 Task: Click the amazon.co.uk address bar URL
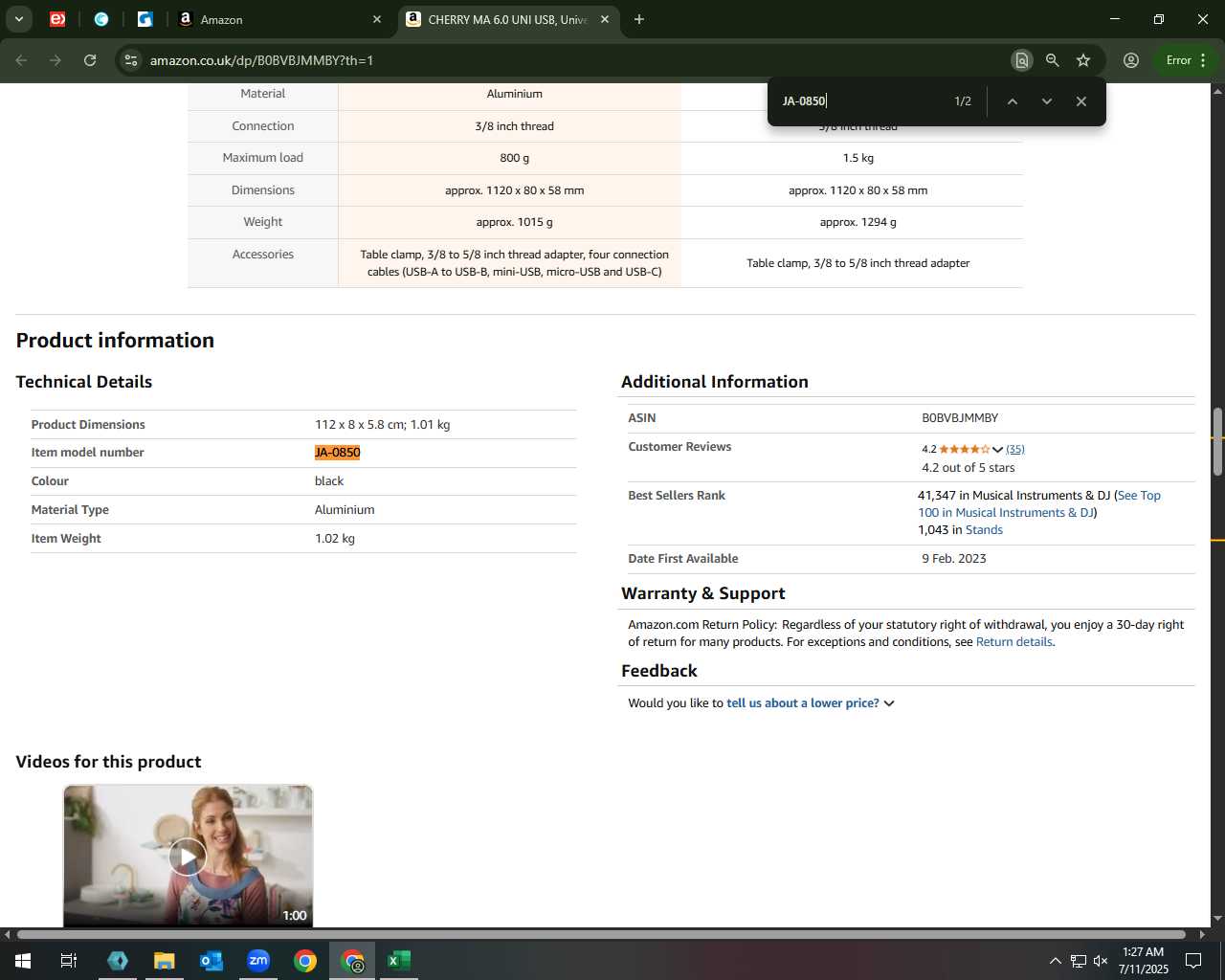point(261,60)
